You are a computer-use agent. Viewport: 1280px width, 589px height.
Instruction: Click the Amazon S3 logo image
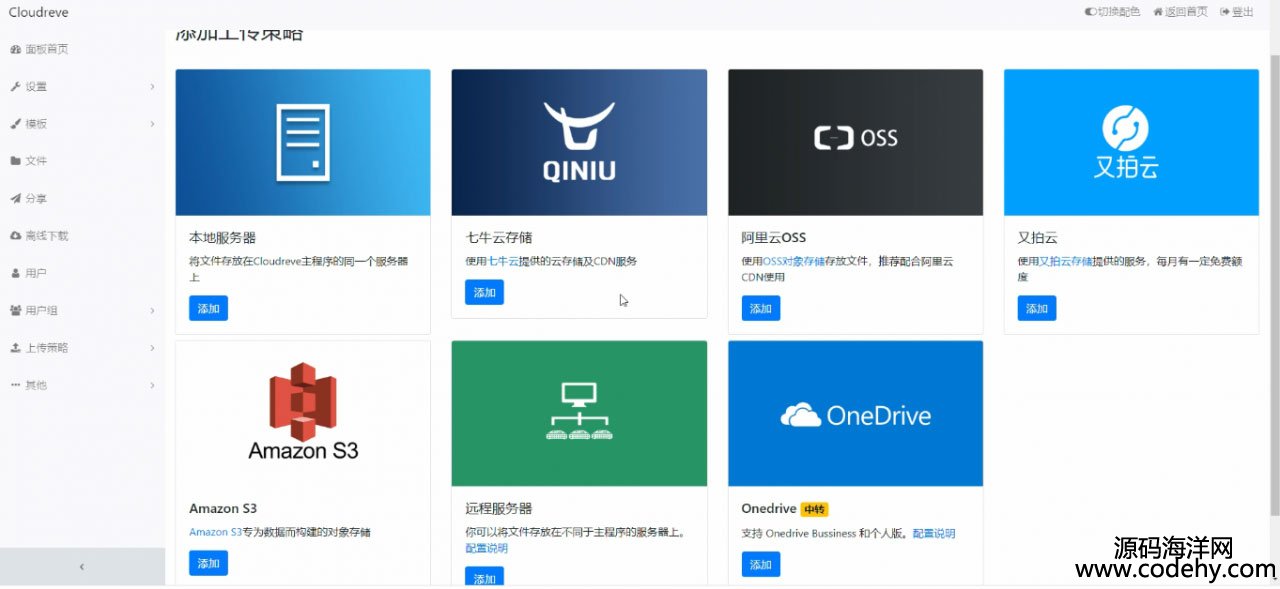click(303, 414)
